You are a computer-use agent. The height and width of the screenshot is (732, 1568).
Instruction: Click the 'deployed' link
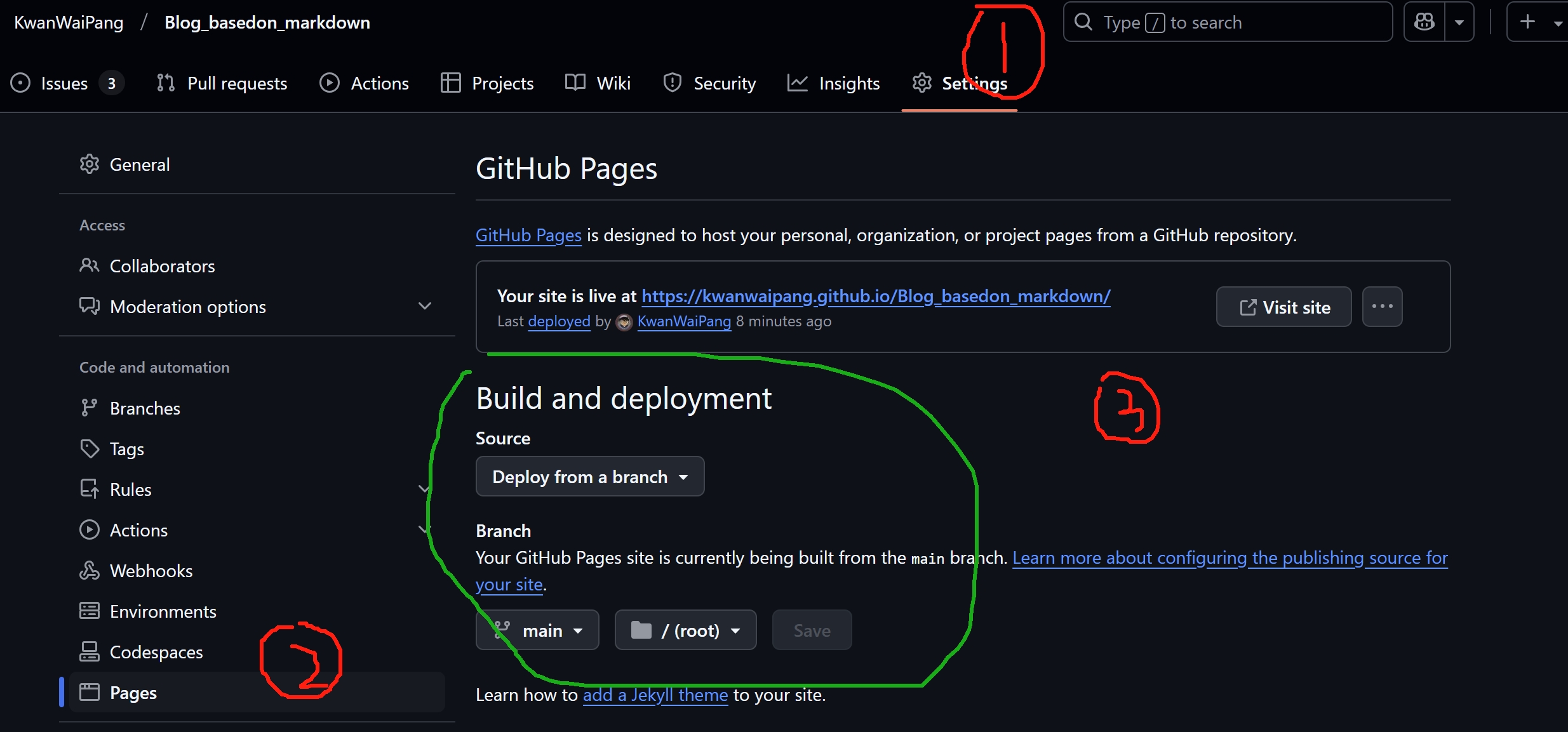click(559, 321)
